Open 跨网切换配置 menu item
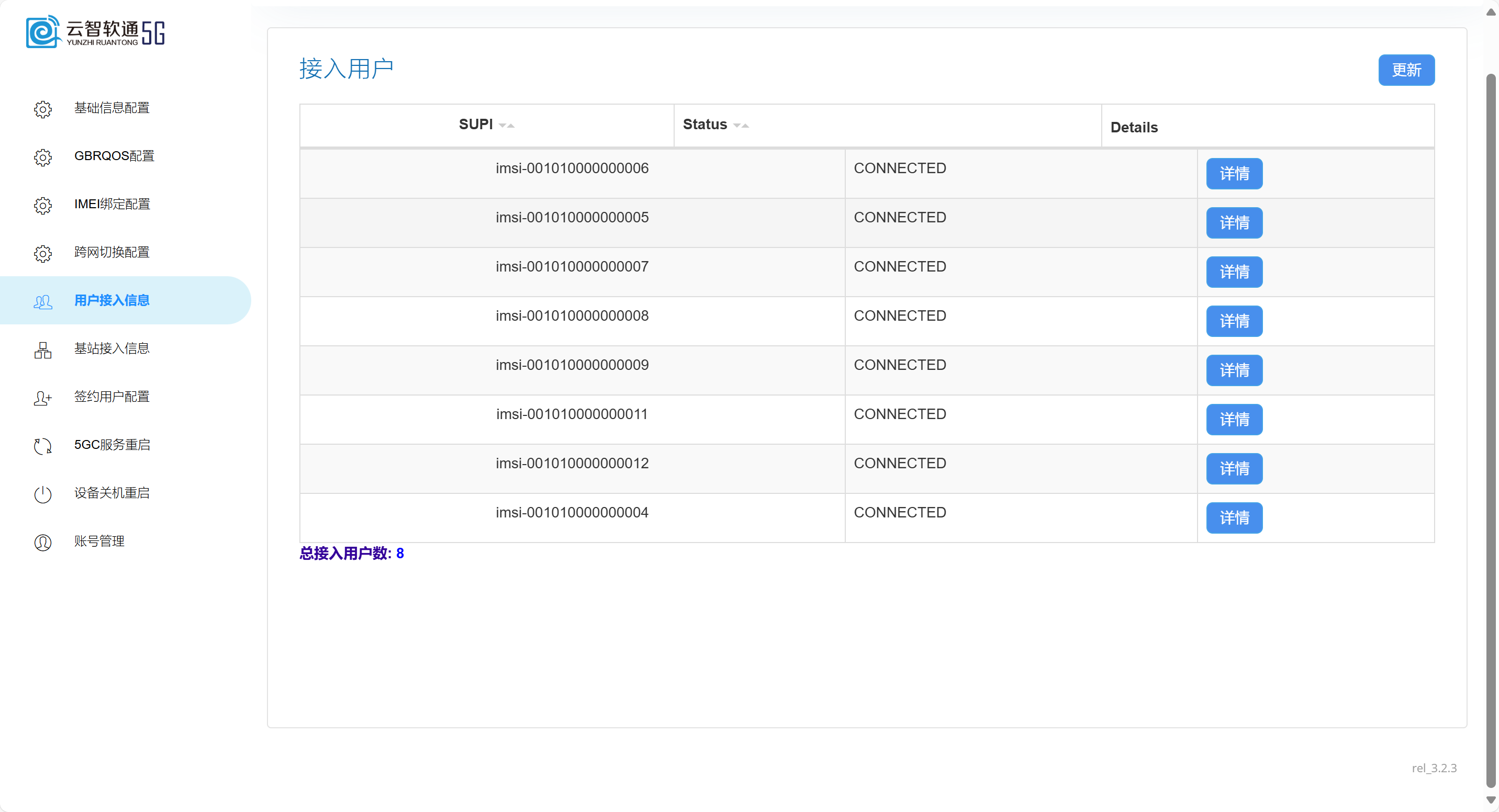This screenshot has height=812, width=1499. [125, 252]
